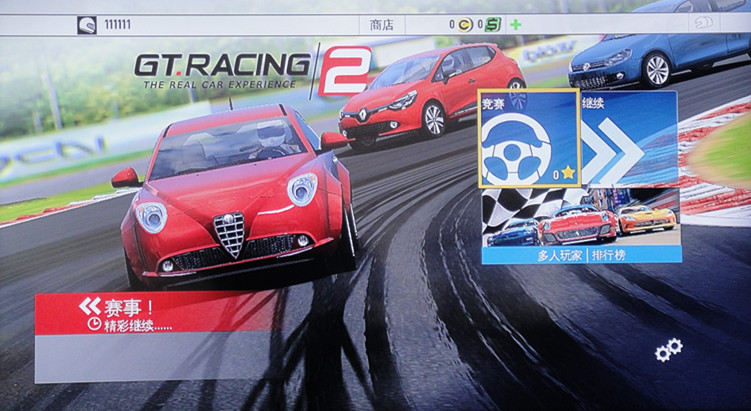Open the multiplayer cars image tile
751x411 pixels.
pos(581,217)
